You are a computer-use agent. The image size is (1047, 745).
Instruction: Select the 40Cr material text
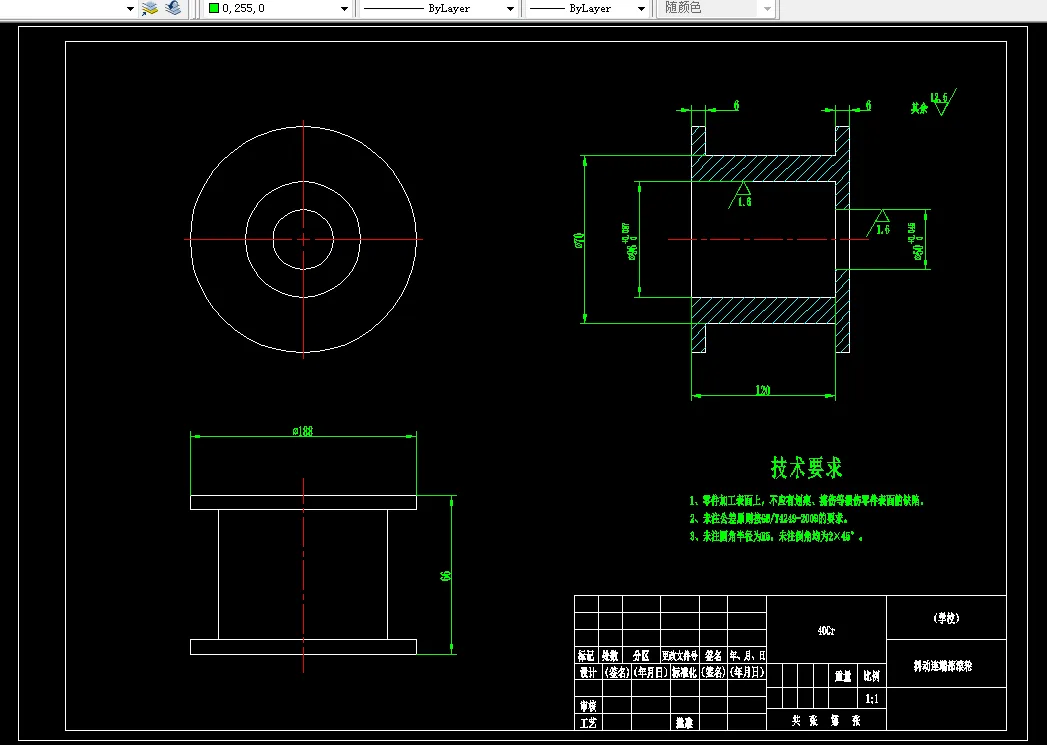[826, 631]
